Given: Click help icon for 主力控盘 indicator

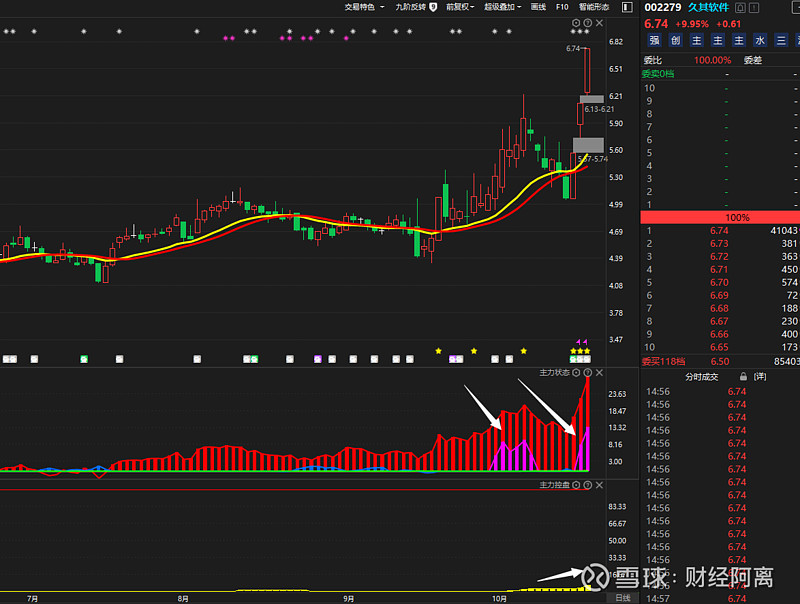Looking at the screenshot, I should pos(588,485).
